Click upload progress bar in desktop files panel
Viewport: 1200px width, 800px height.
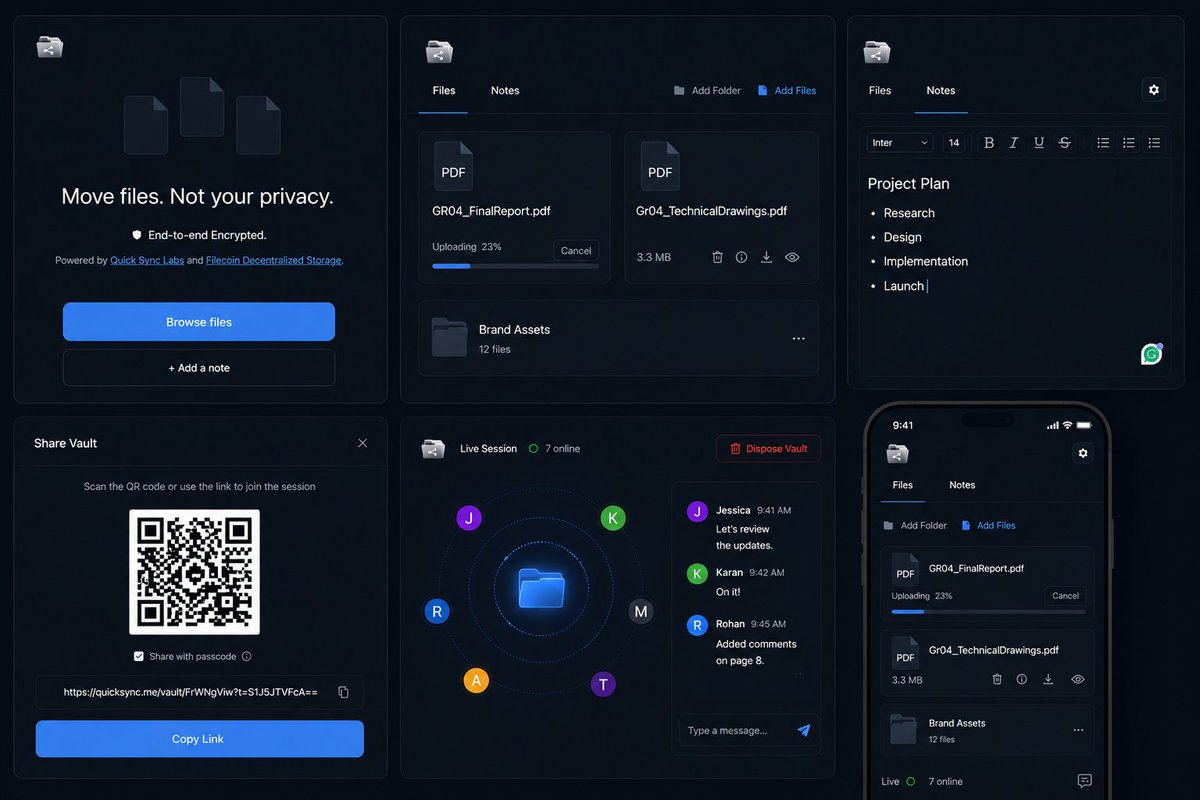tap(515, 266)
